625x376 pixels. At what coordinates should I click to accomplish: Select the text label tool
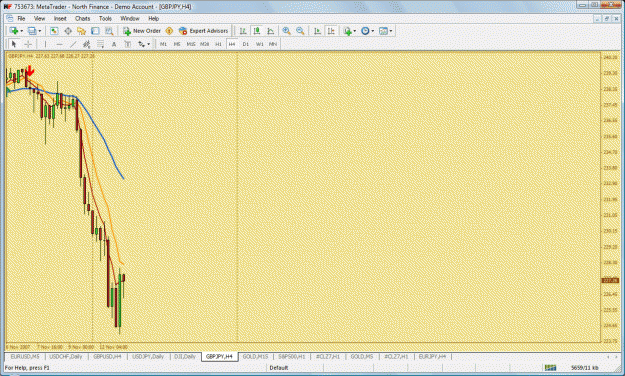[128, 44]
